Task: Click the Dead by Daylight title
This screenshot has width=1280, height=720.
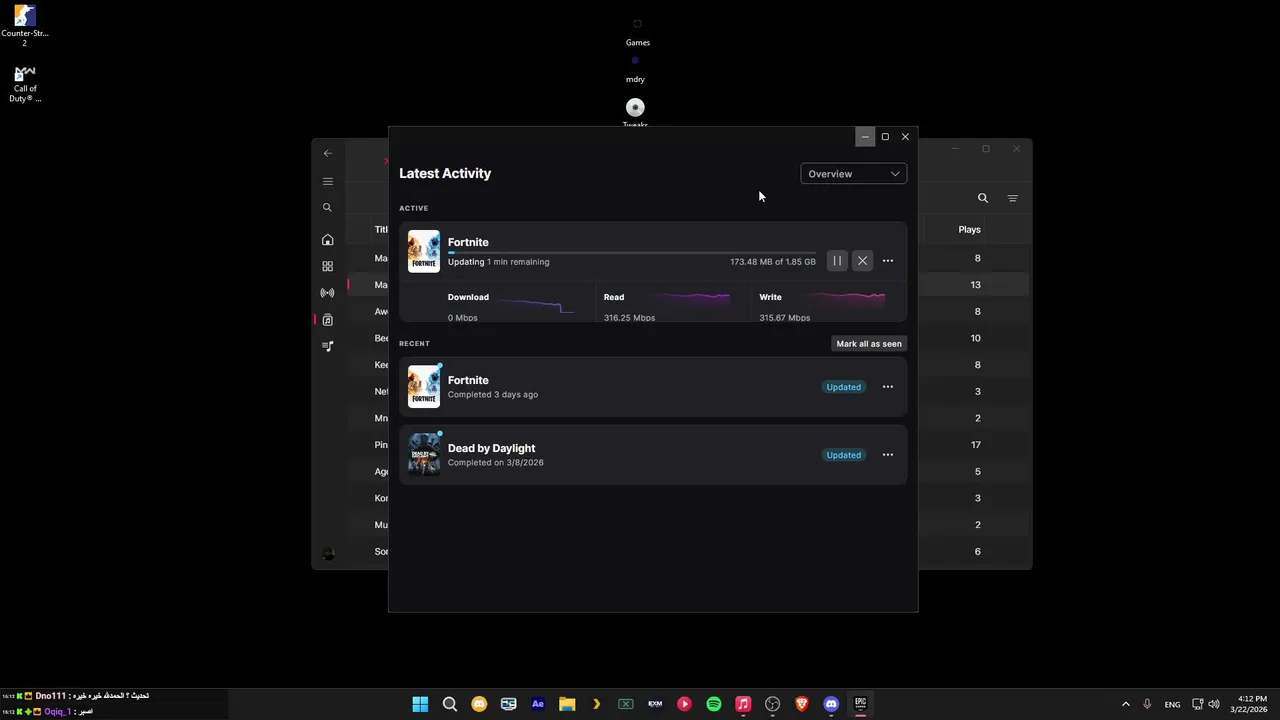Action: coord(491,448)
